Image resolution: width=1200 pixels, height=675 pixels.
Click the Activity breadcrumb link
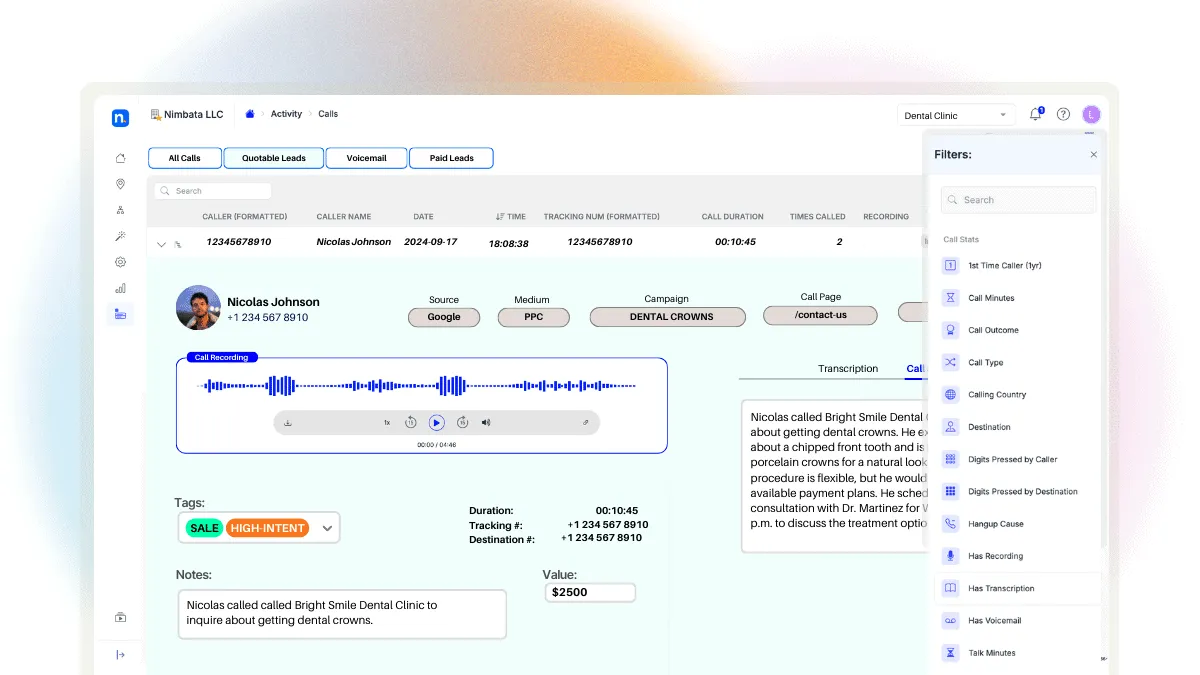click(x=286, y=114)
